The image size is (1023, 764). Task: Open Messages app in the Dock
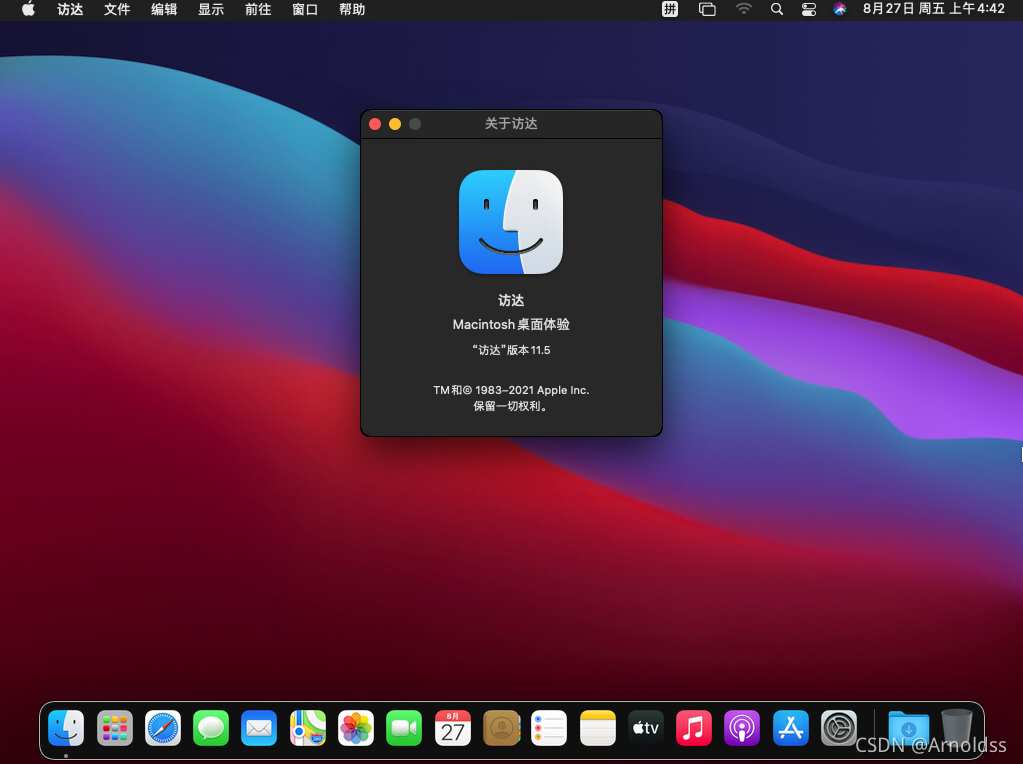point(211,727)
